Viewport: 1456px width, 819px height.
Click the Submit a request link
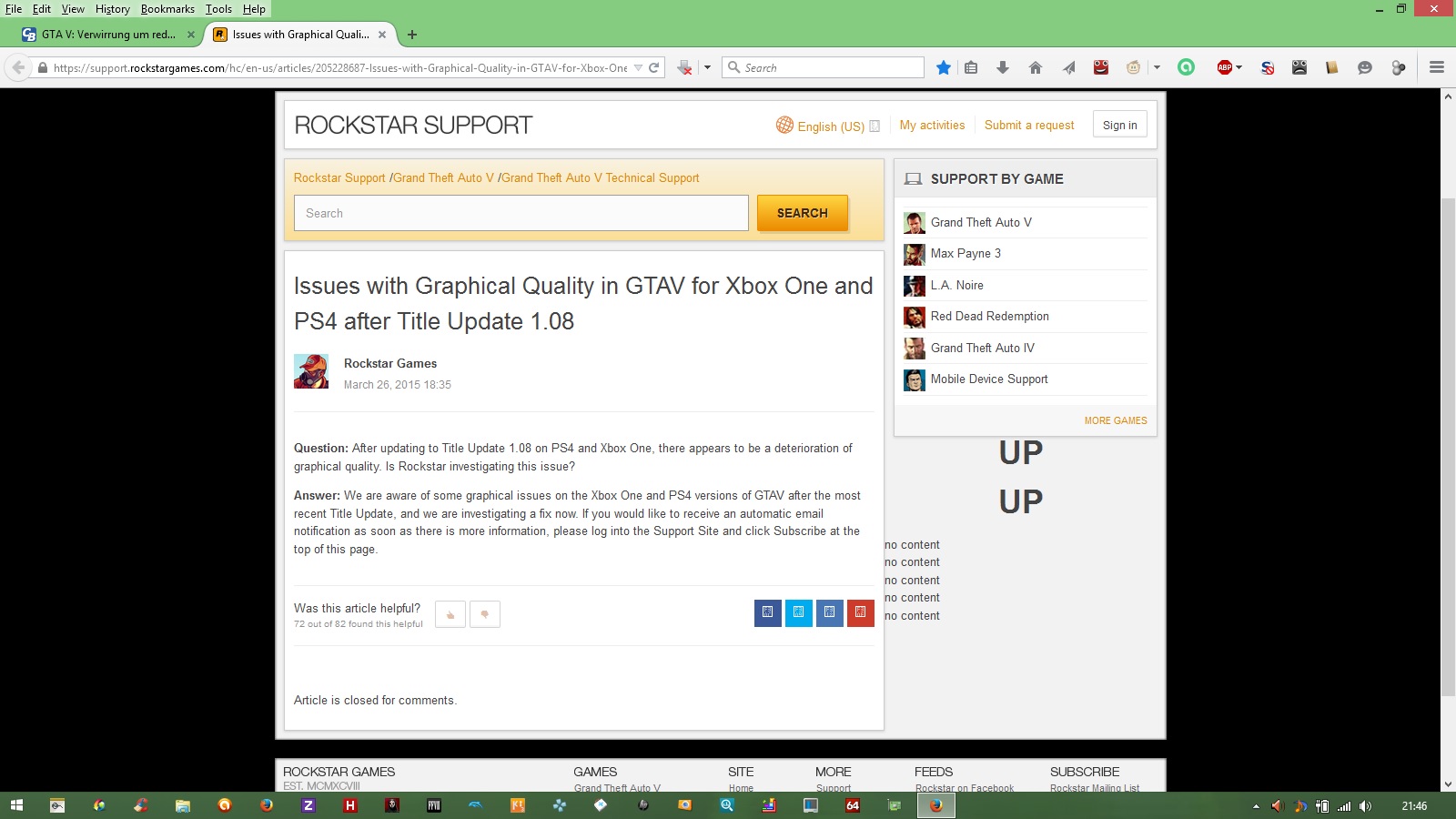(1029, 126)
